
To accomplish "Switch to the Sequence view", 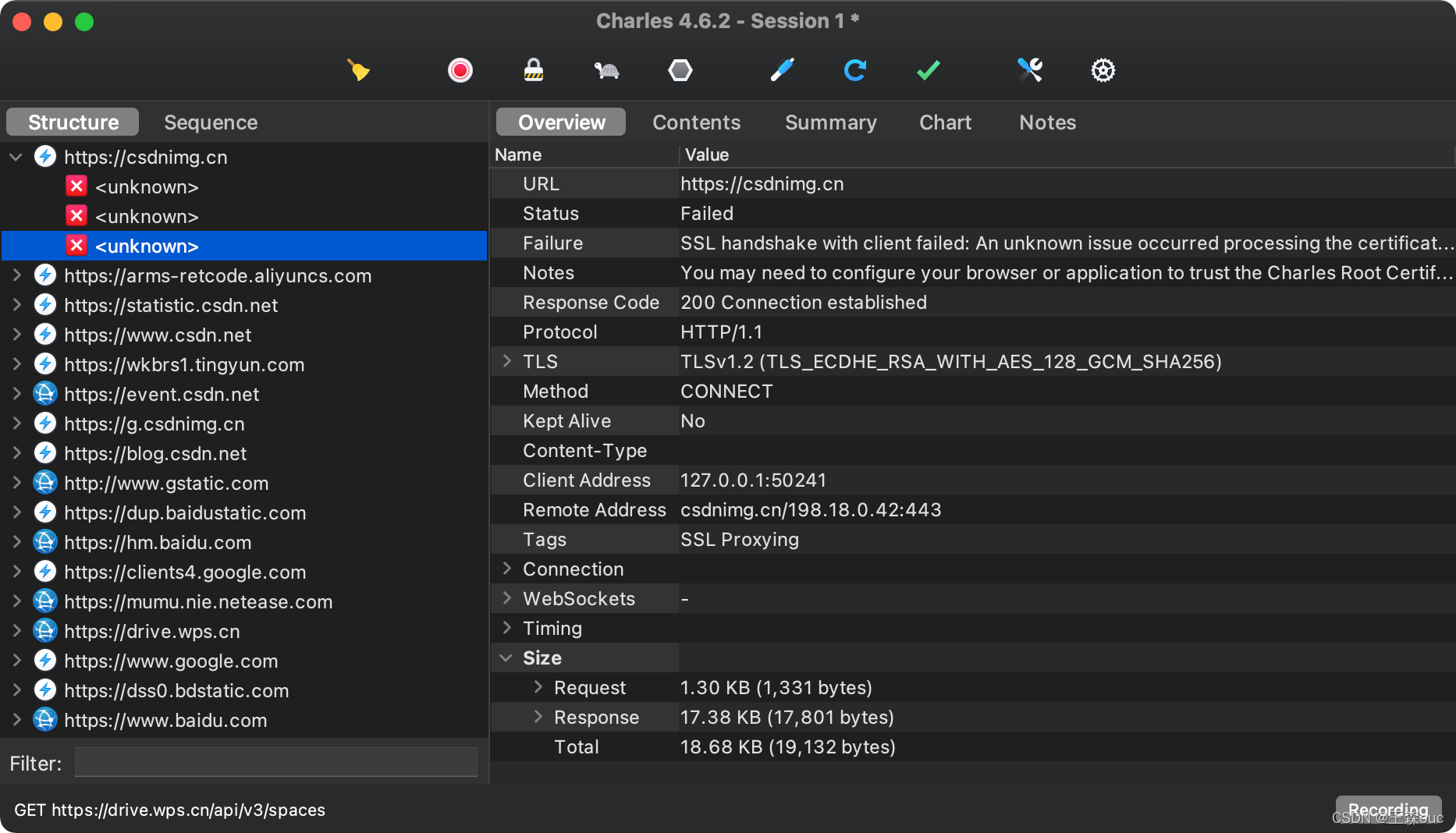I will 211,122.
